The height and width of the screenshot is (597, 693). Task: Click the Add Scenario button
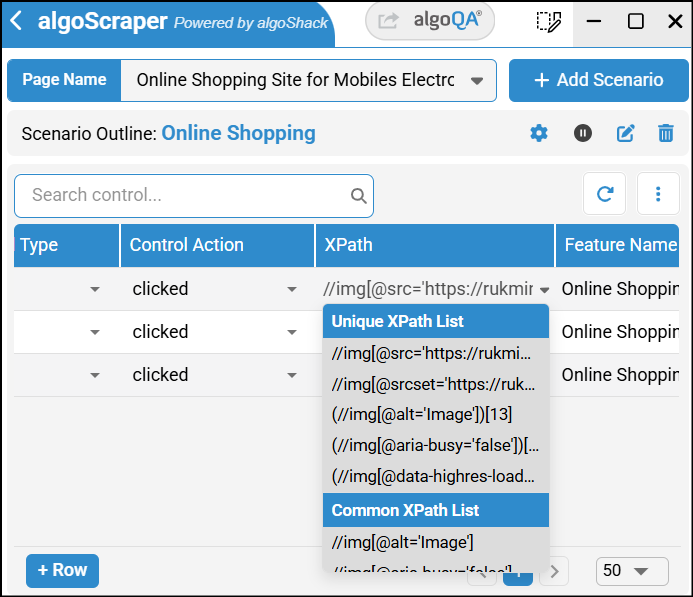[598, 80]
